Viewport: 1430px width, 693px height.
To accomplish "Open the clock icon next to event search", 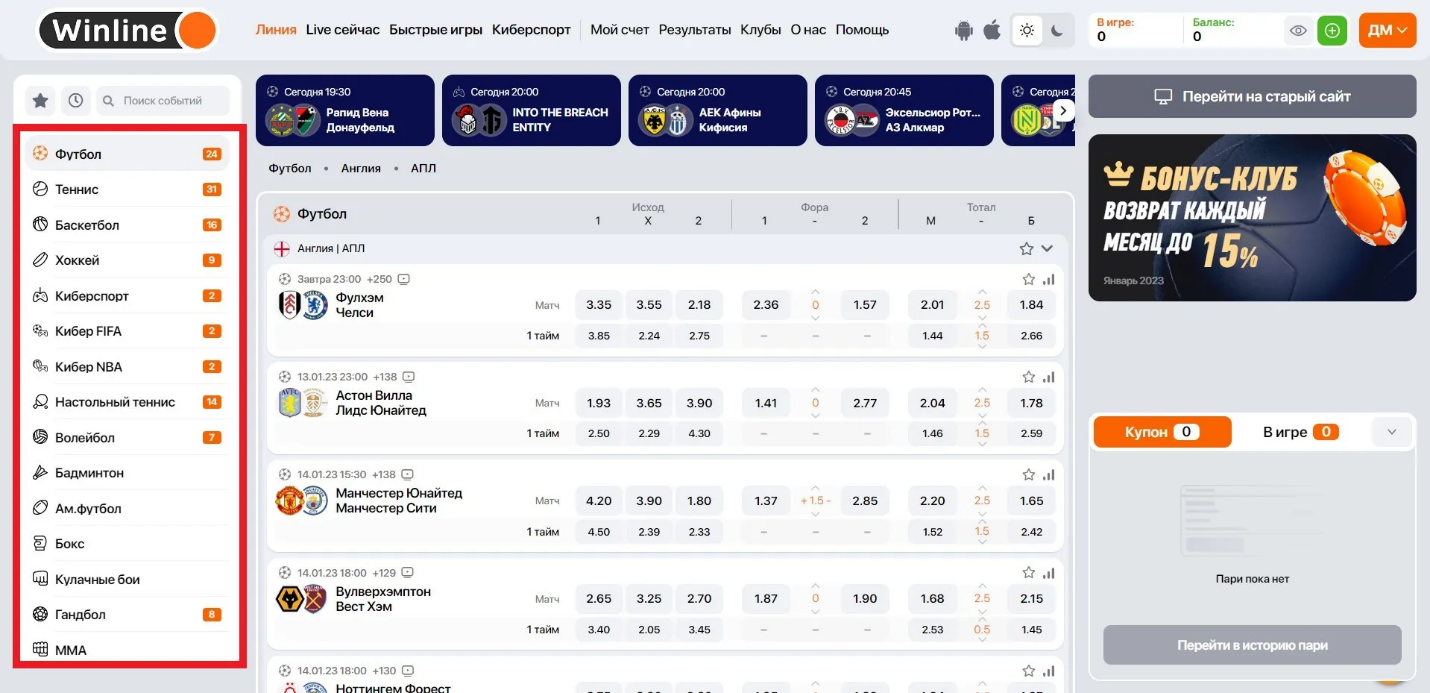I will tap(75, 100).
